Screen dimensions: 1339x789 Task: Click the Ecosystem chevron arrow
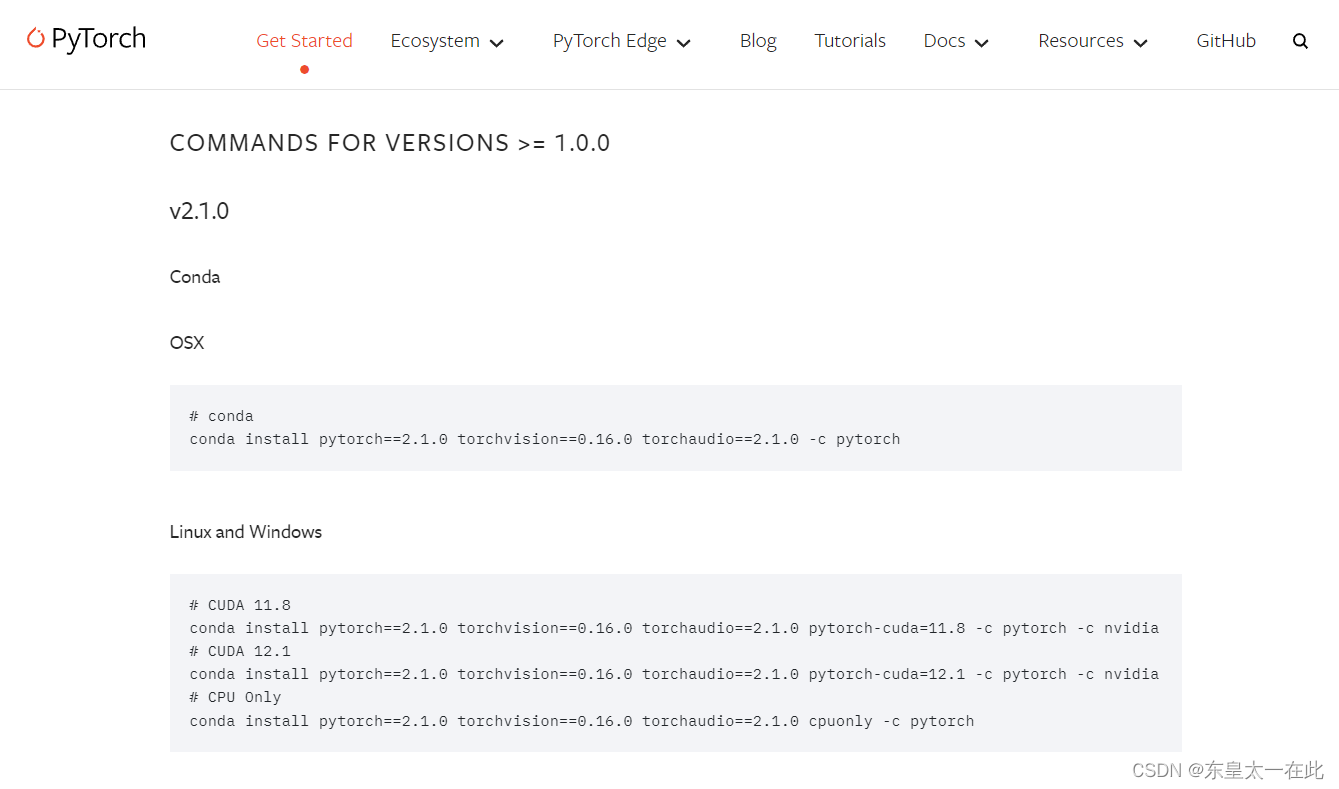click(497, 43)
